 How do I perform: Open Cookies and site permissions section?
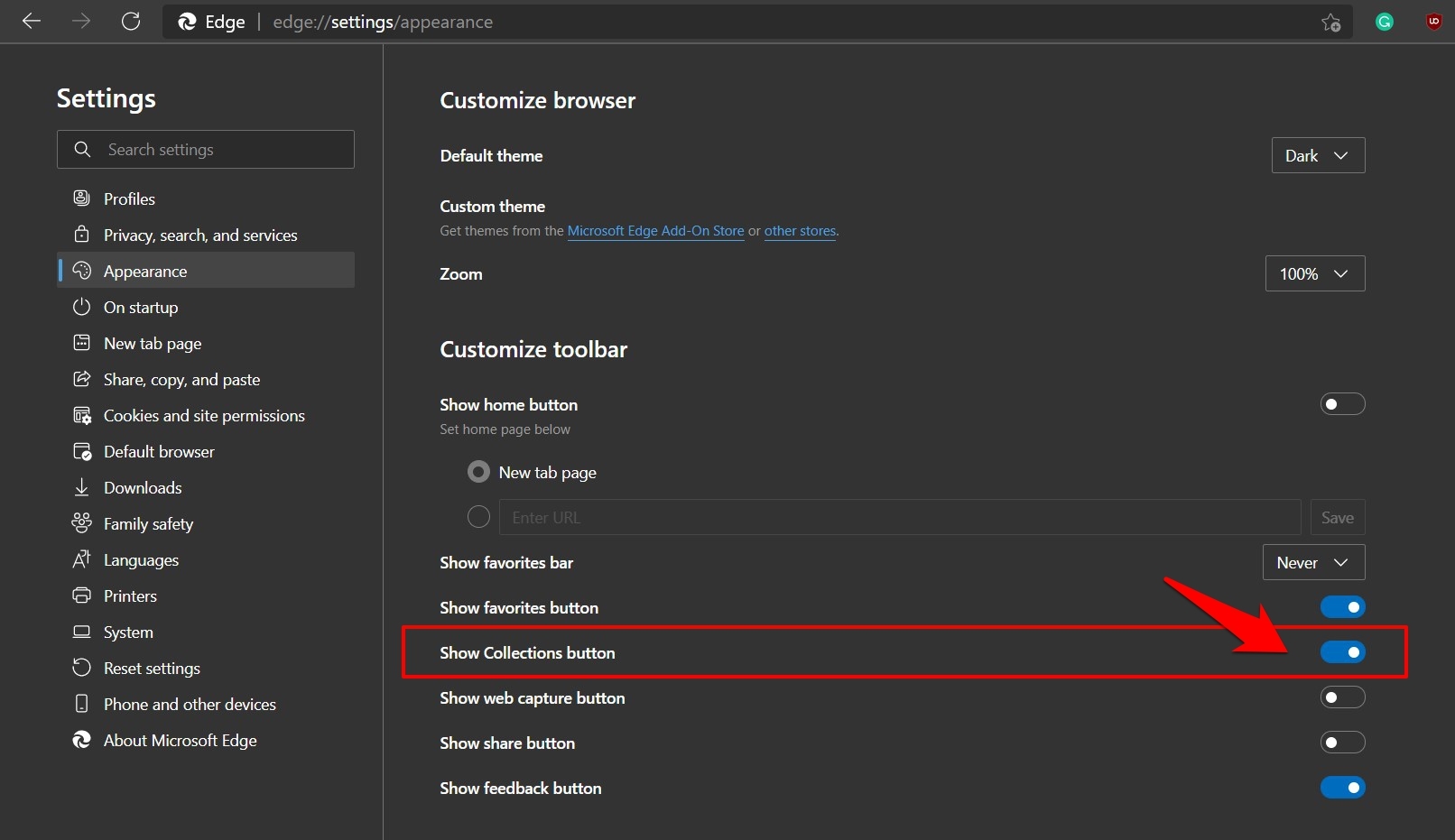[x=206, y=415]
